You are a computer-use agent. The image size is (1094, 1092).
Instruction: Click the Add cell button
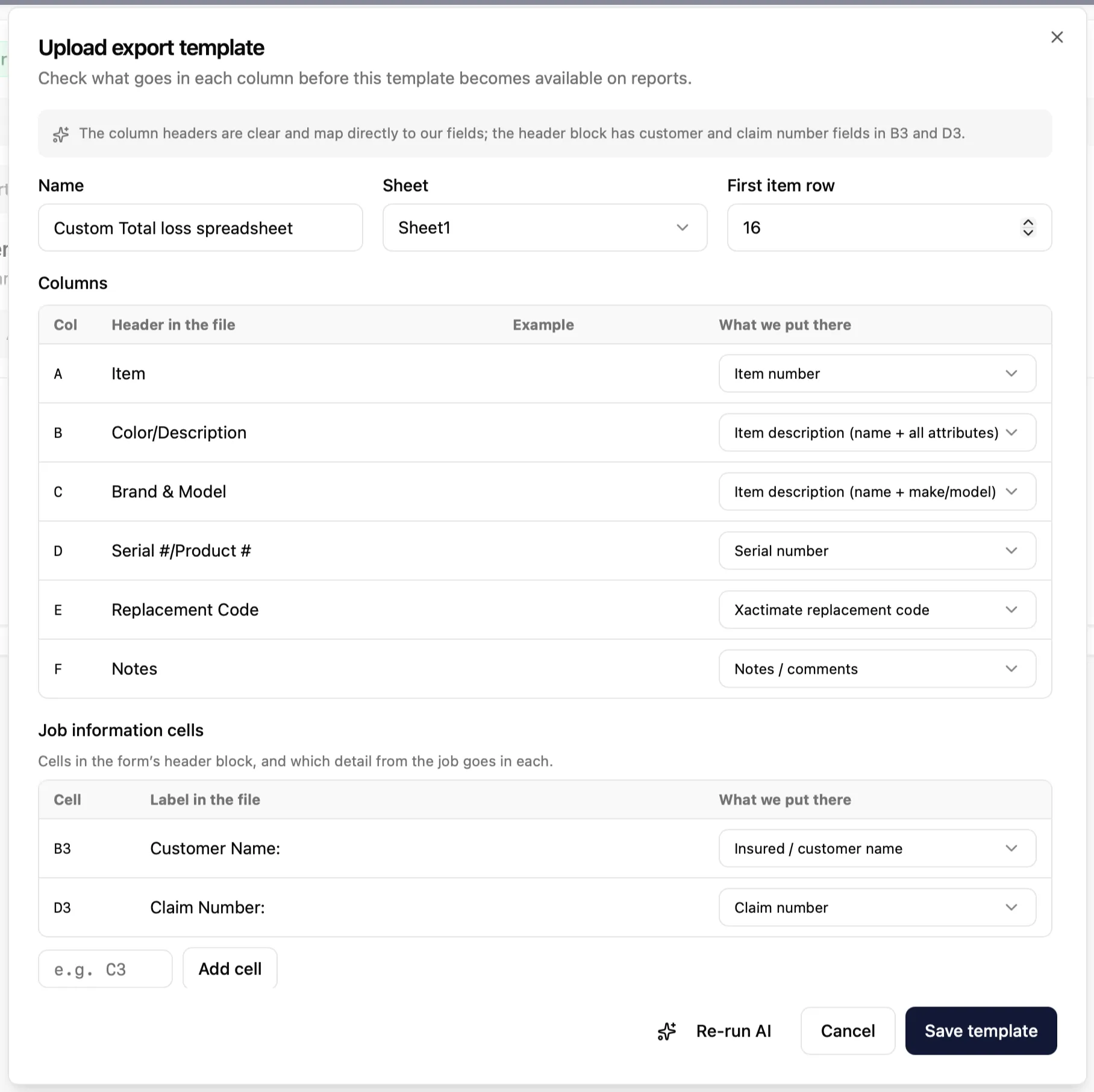pos(230,968)
